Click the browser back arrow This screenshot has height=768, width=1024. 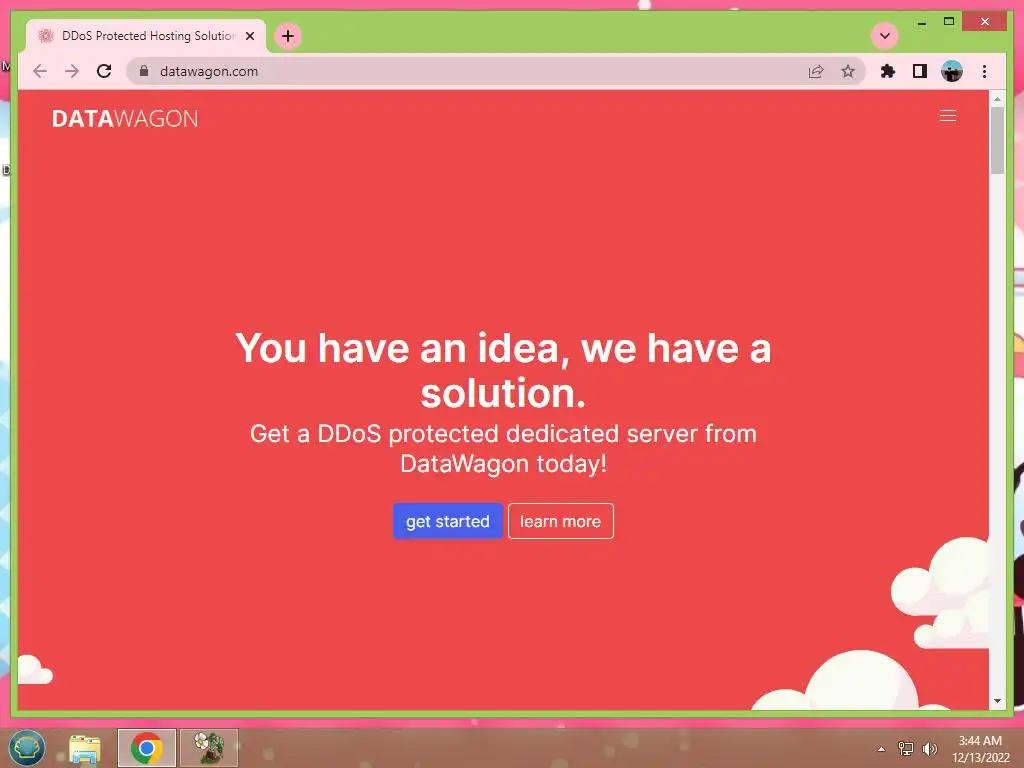[x=40, y=71]
